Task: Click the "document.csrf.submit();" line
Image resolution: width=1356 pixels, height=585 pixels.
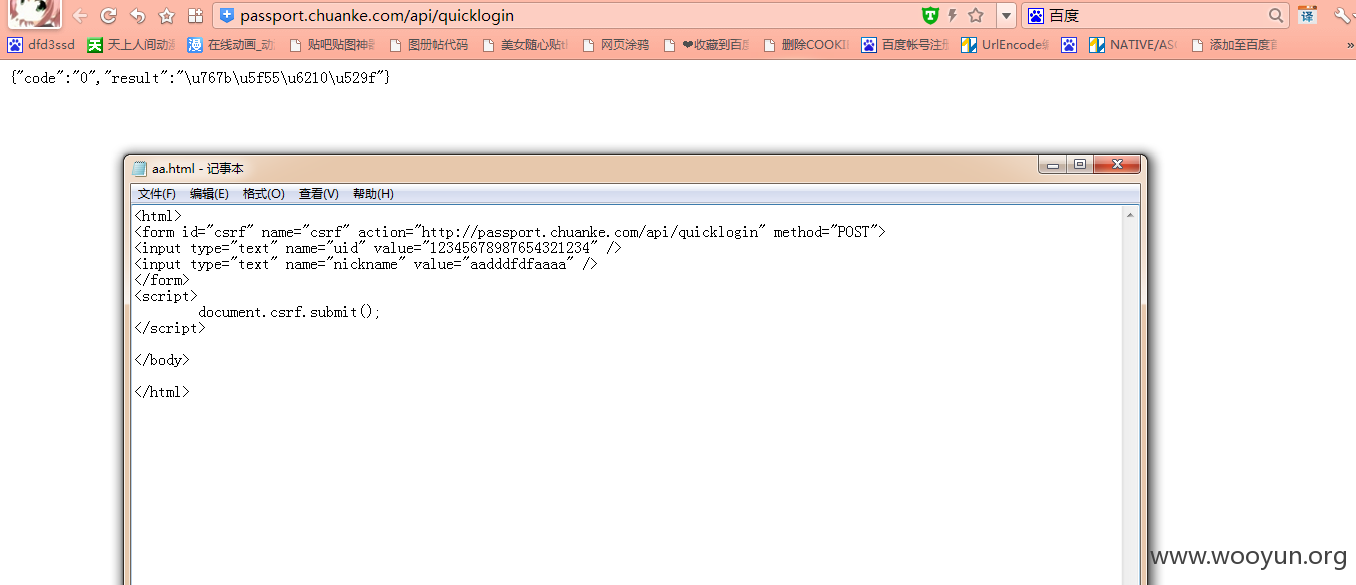Action: point(289,312)
